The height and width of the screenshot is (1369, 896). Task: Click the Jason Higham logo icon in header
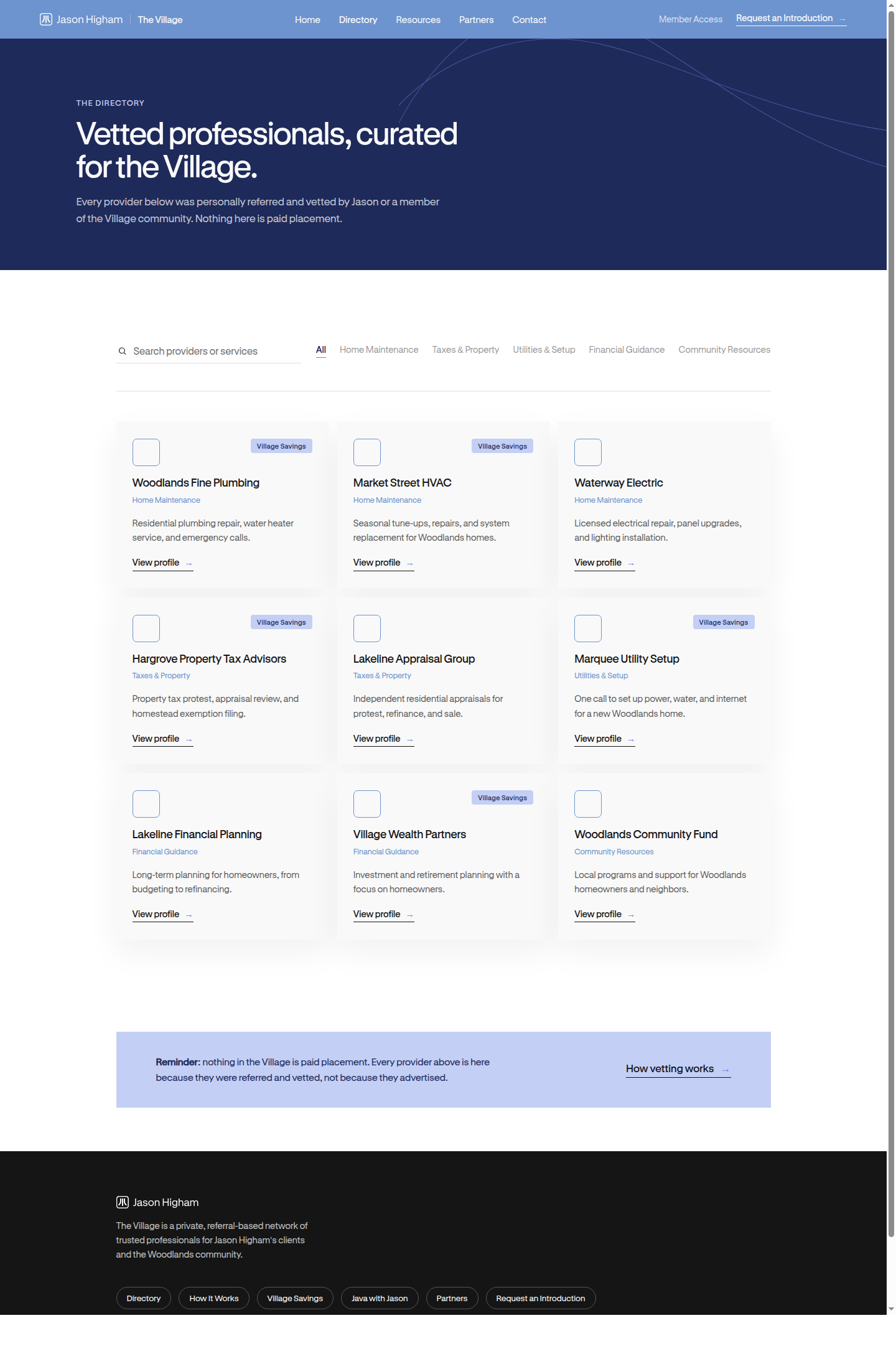click(46, 19)
